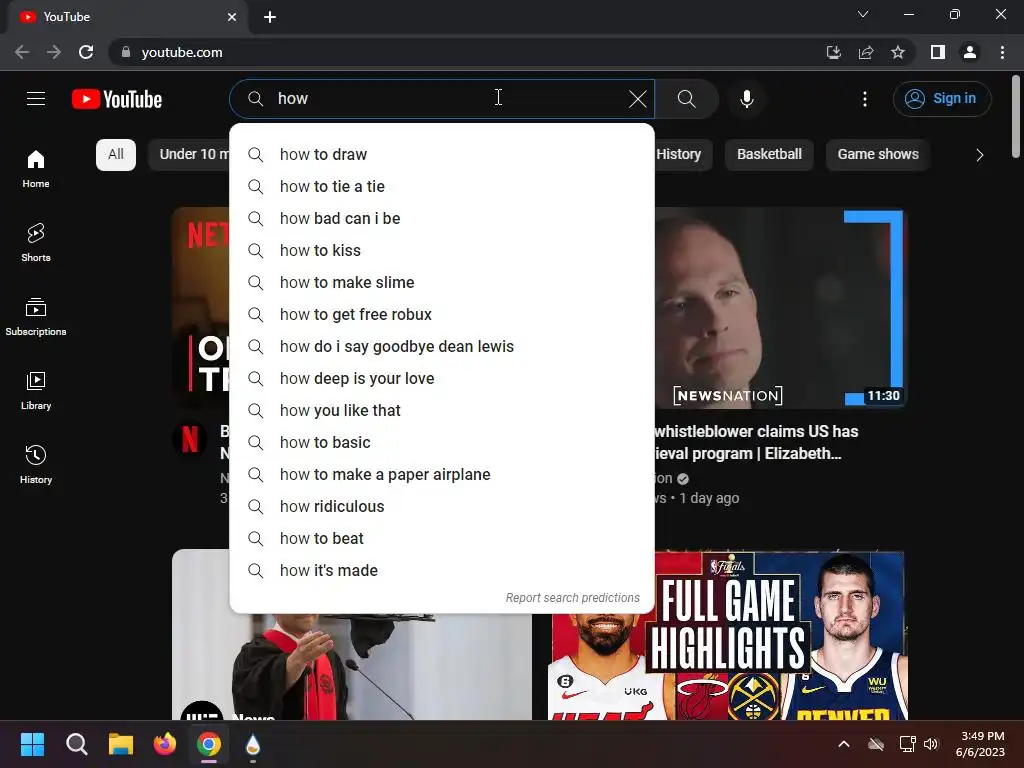This screenshot has height=768, width=1024.
Task: Choose suggestion 'how to draw'
Action: pos(442,155)
